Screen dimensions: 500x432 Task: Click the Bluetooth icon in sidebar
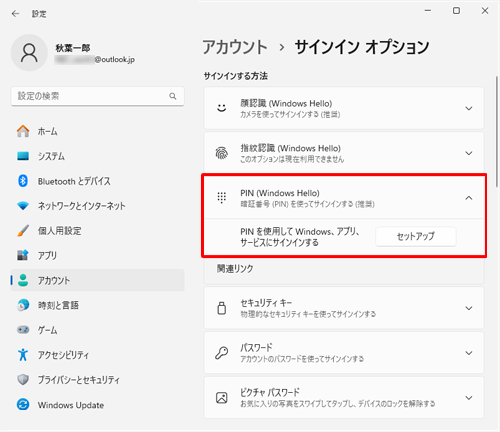(x=23, y=181)
